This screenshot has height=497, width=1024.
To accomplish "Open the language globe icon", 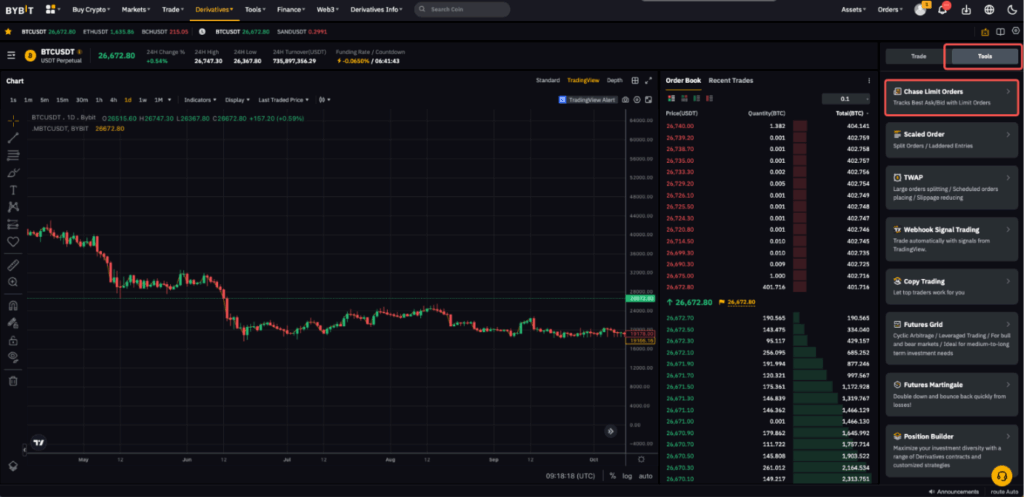I will click(x=989, y=10).
